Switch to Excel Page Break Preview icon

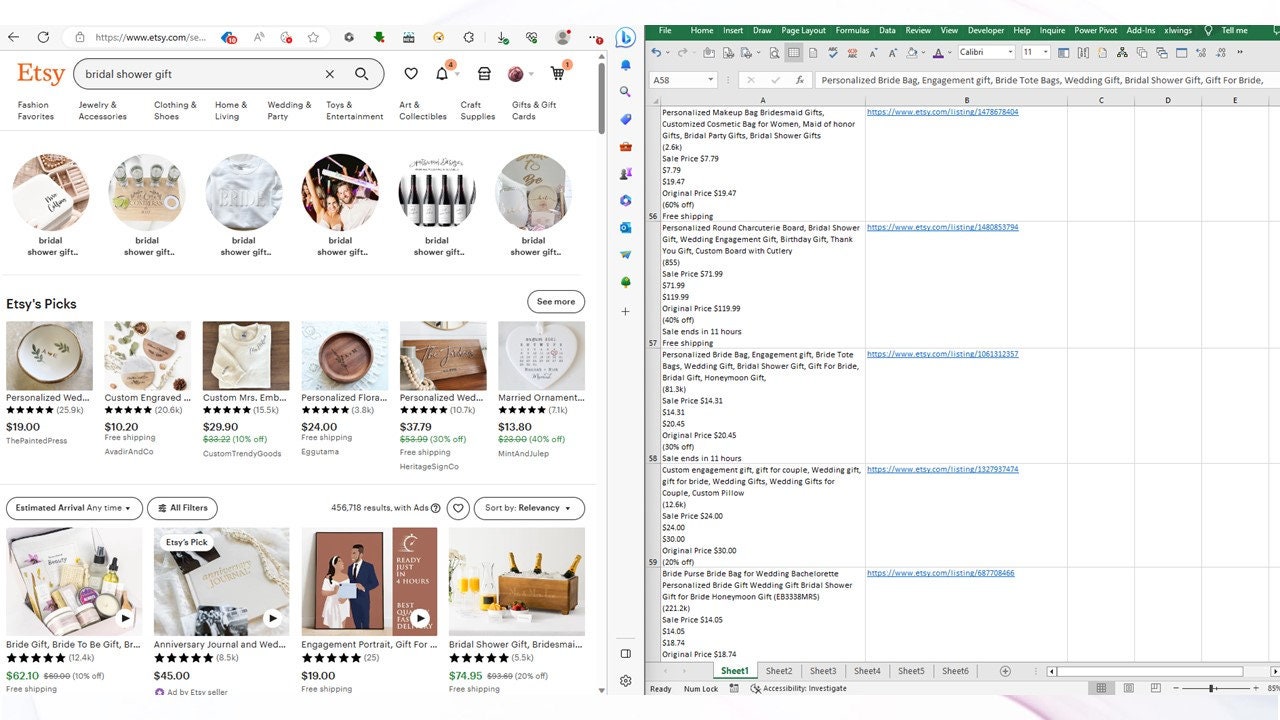tap(1155, 688)
